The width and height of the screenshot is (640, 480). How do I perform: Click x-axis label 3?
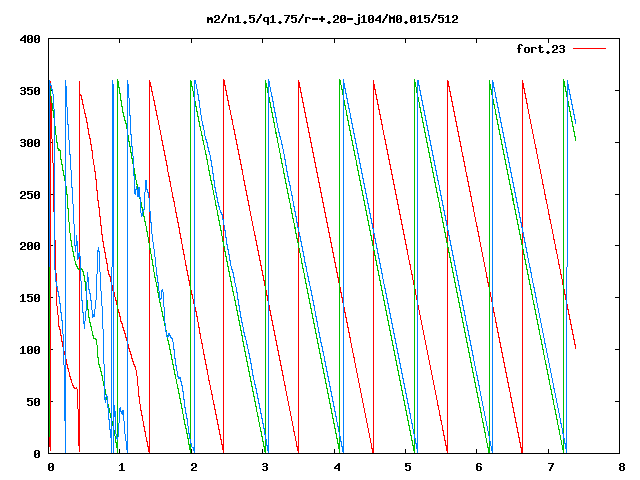(x=265, y=467)
